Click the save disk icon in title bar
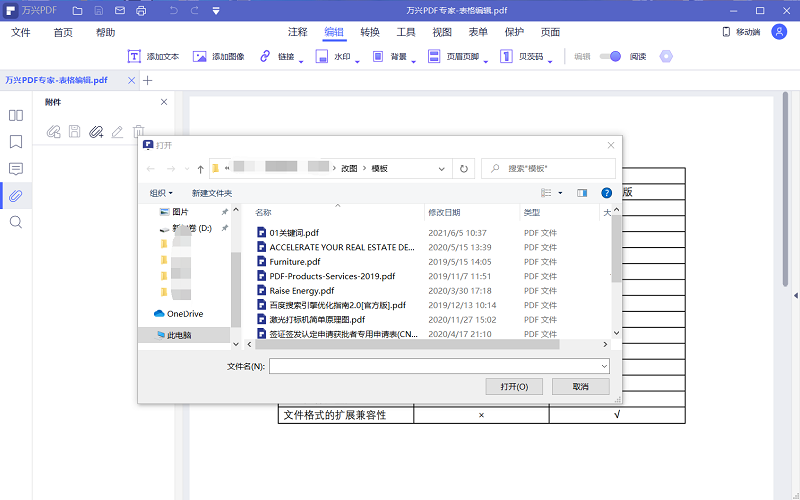This screenshot has height=500, width=800. (x=99, y=11)
